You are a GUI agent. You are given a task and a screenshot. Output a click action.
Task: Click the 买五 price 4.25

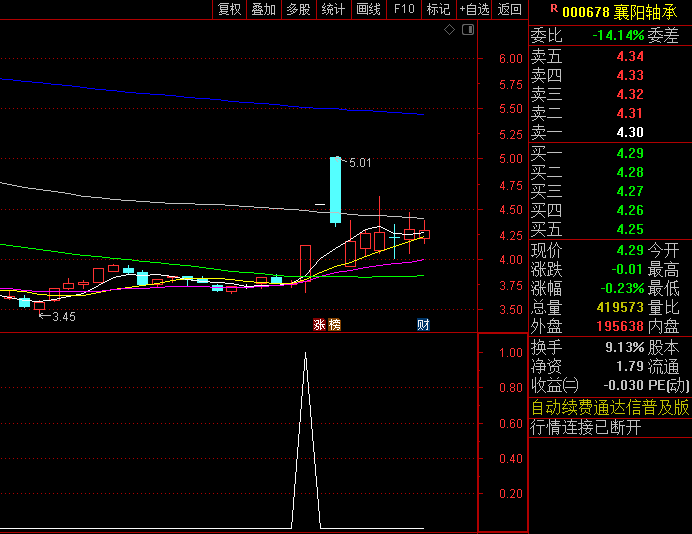click(630, 229)
